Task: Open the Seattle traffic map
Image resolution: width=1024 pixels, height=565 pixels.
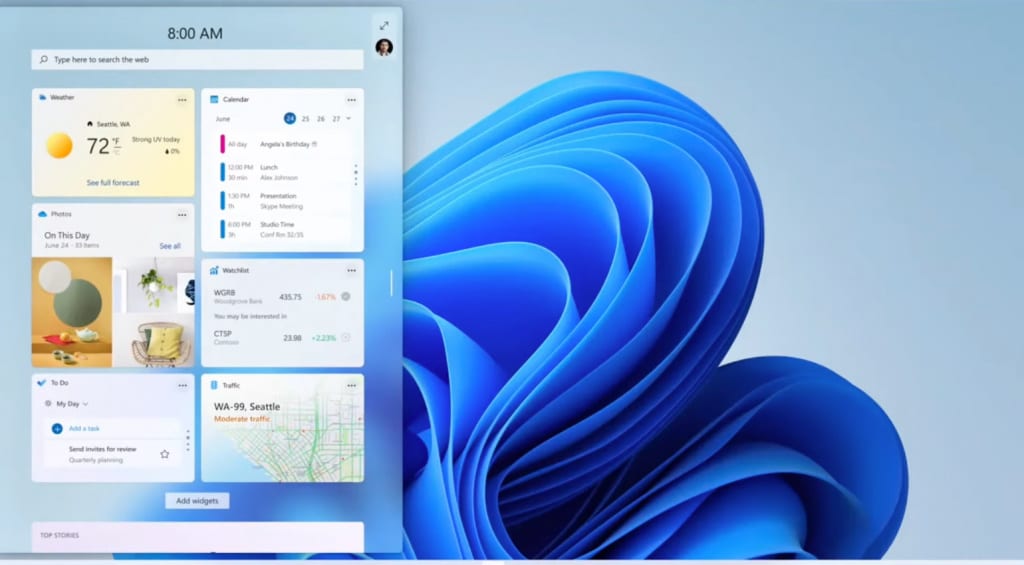Action: point(282,428)
